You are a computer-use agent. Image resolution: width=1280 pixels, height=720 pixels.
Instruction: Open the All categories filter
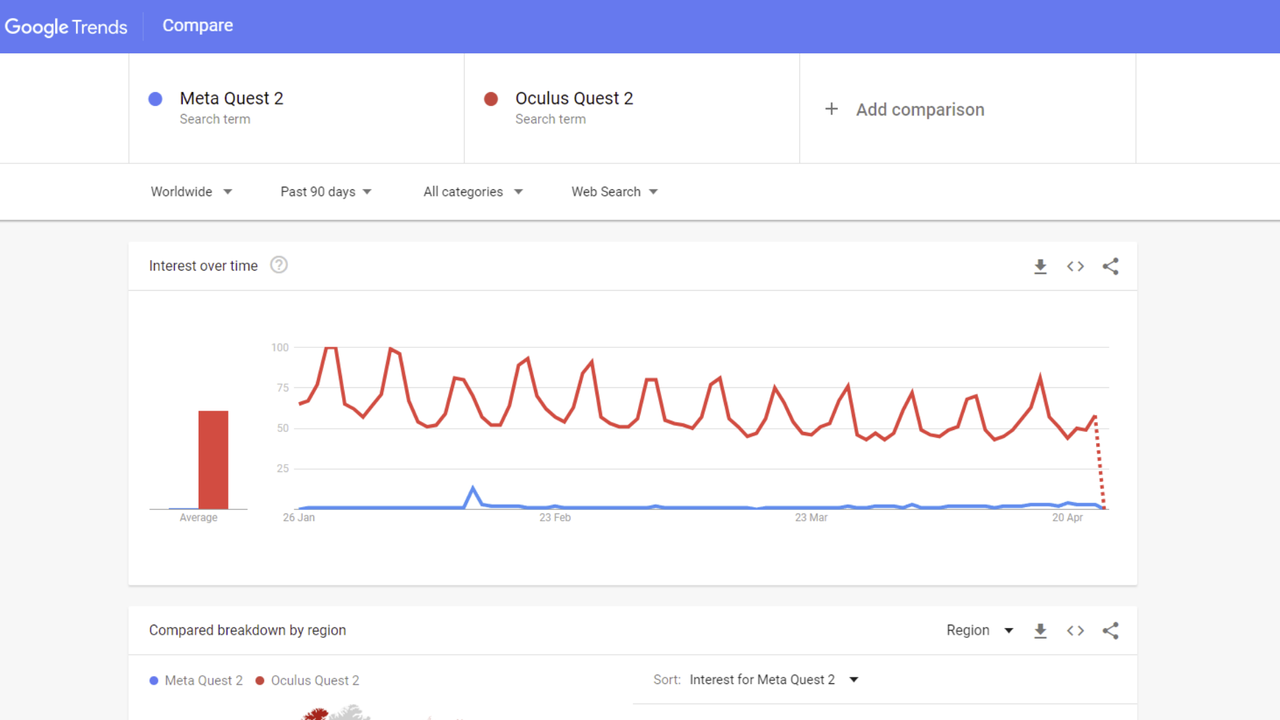click(x=473, y=192)
